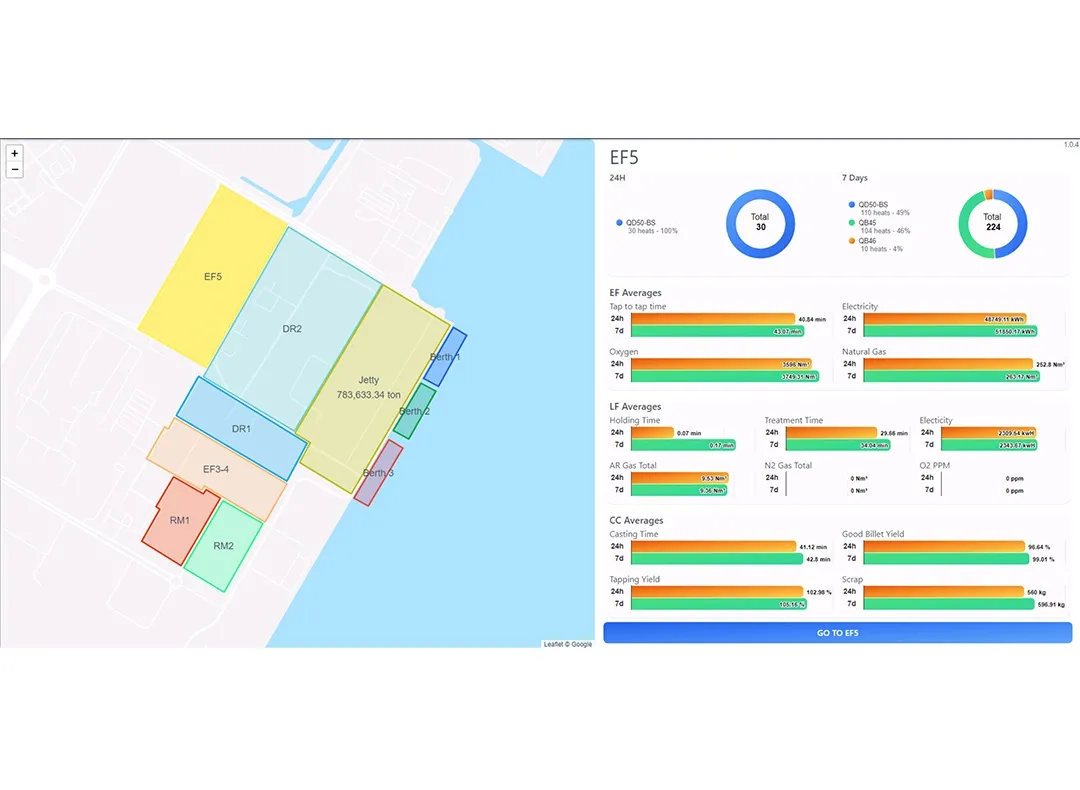The image size is (1080, 790).
Task: Open the EF3-4 zone on map
Action: pyautogui.click(x=217, y=469)
